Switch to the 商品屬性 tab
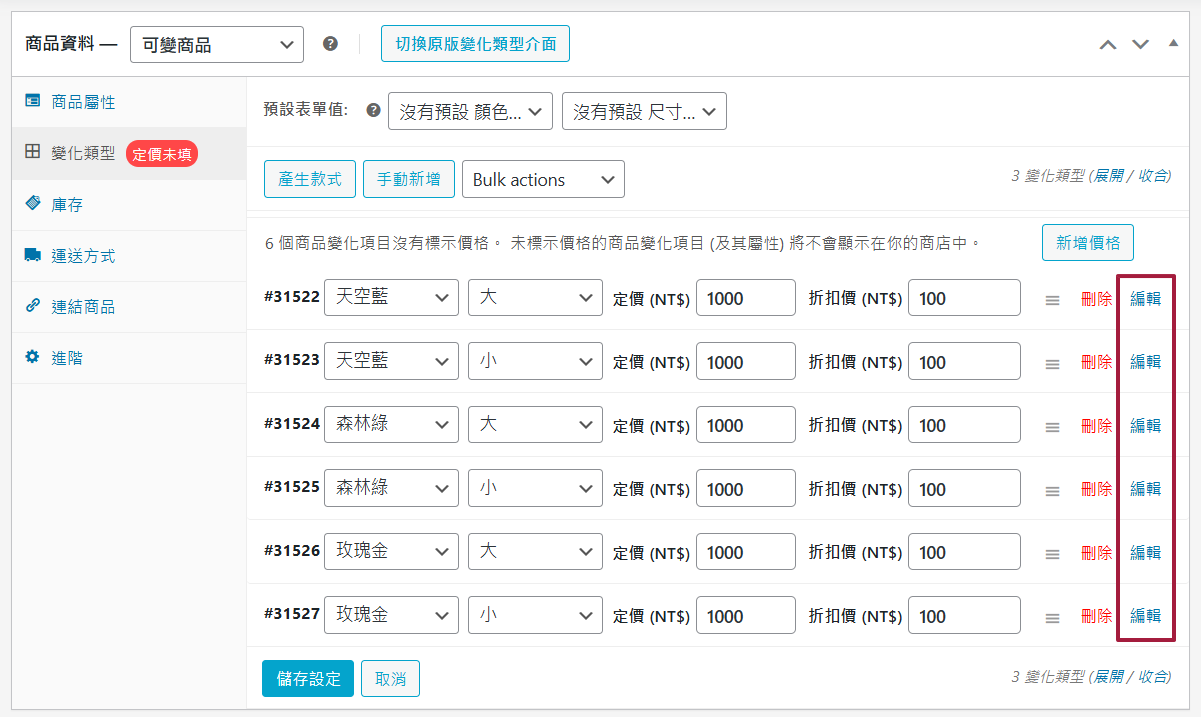The width and height of the screenshot is (1201, 717). point(70,102)
